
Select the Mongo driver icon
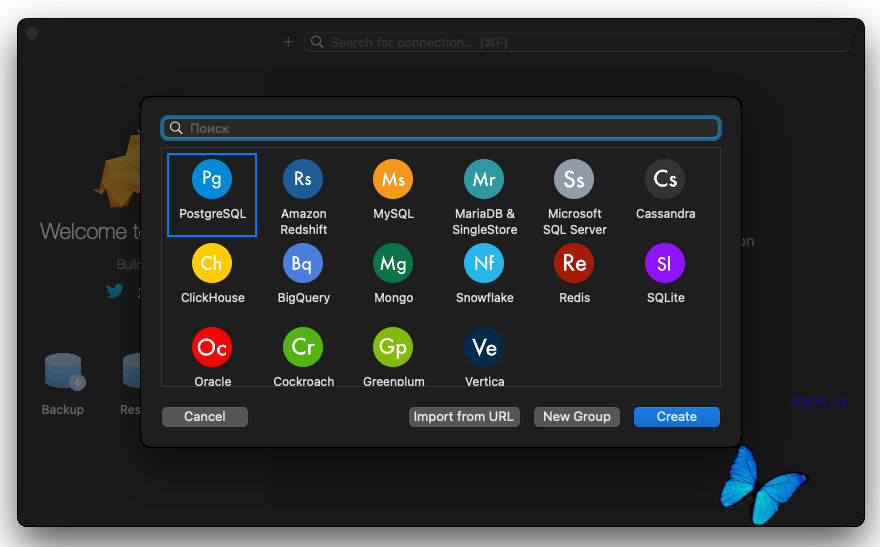[393, 263]
